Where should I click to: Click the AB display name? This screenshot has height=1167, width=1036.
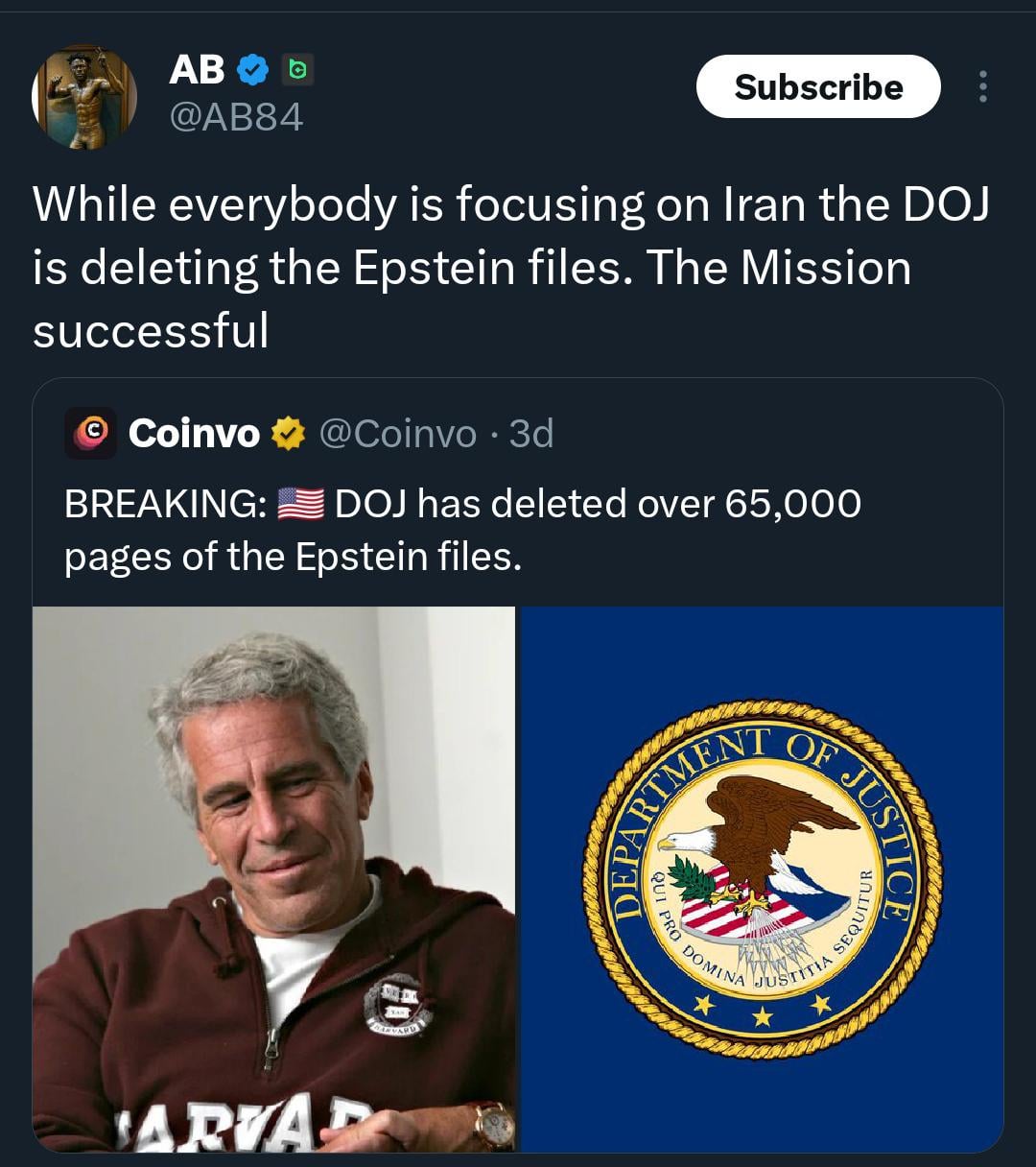197,69
